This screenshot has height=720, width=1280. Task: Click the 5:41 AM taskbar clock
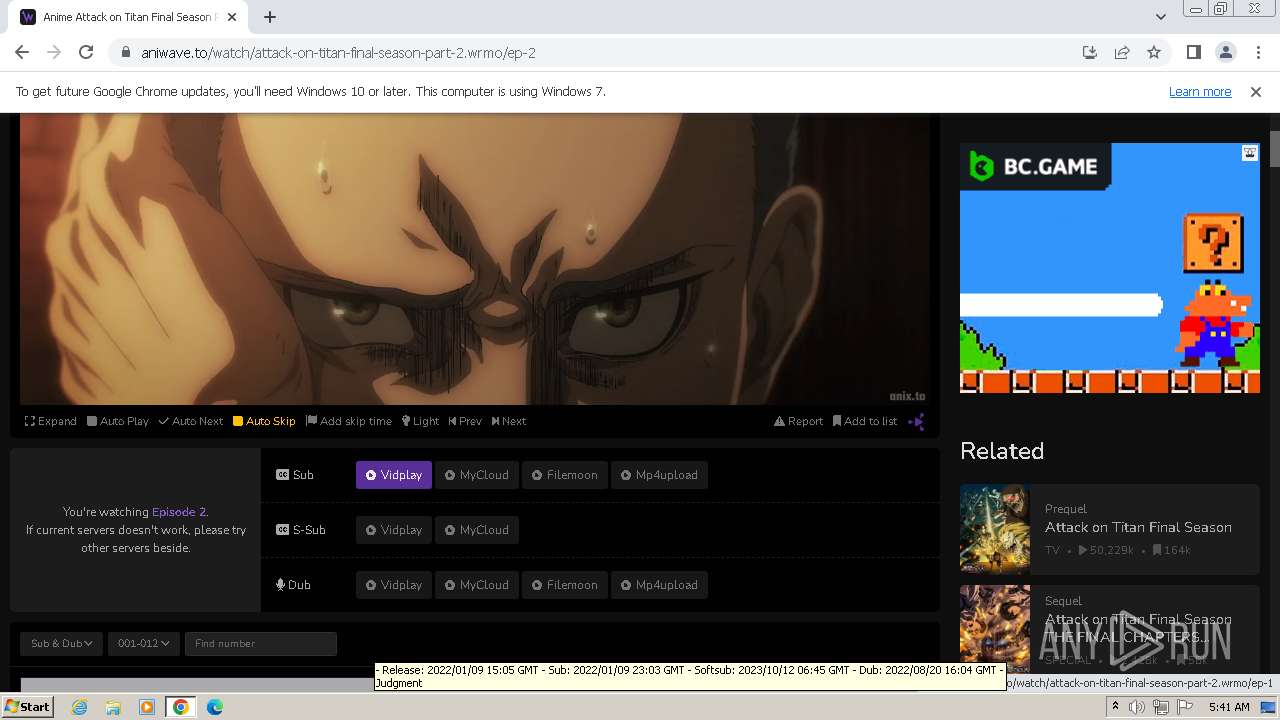pos(1229,707)
